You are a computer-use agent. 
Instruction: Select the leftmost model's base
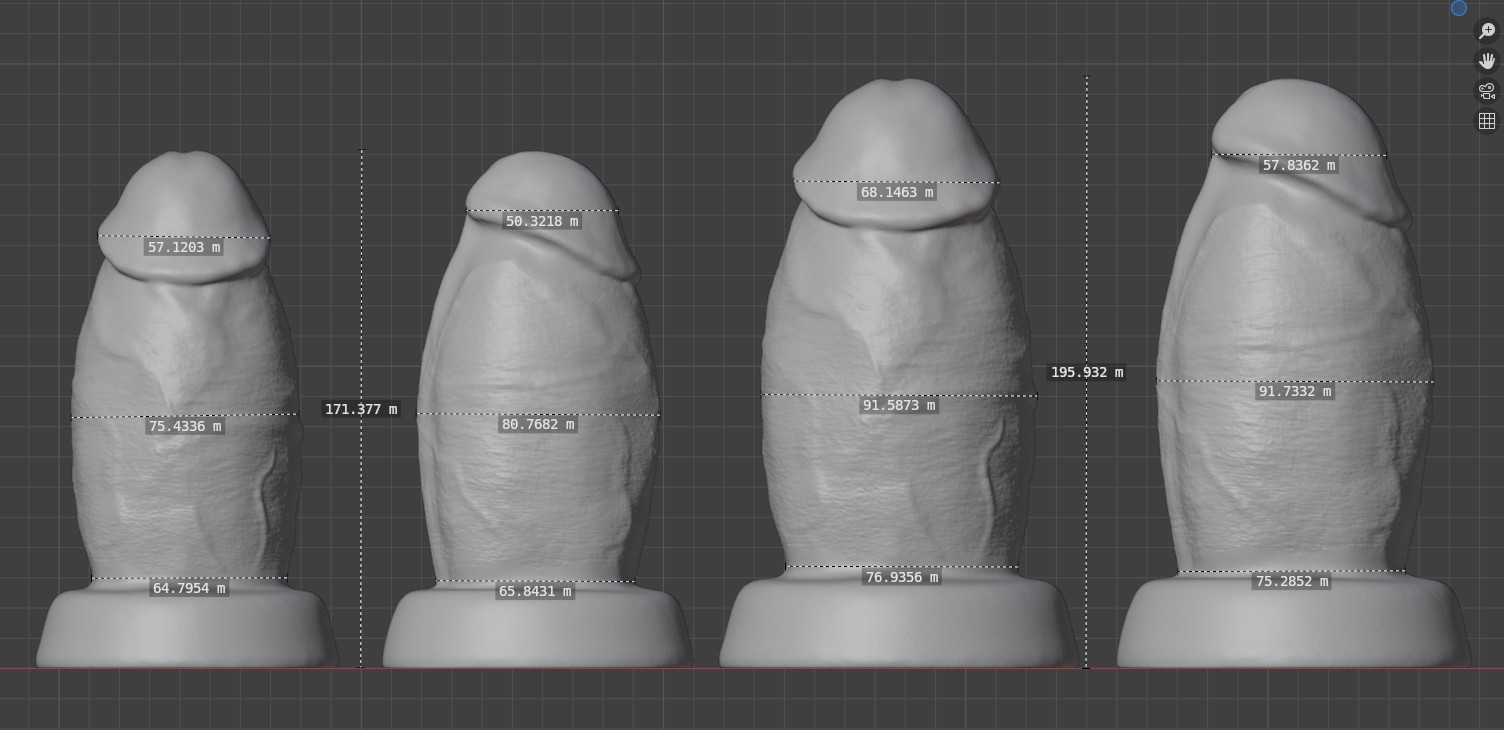click(185, 630)
